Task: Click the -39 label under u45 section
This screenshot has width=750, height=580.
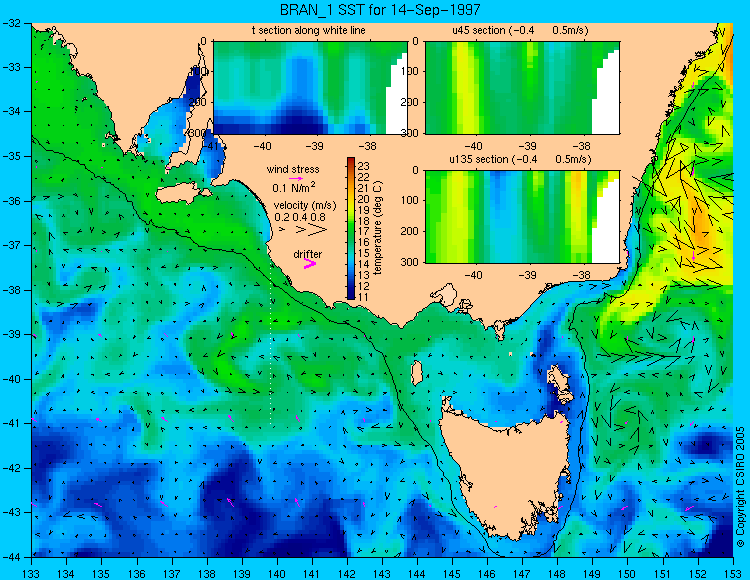Action: [527, 146]
